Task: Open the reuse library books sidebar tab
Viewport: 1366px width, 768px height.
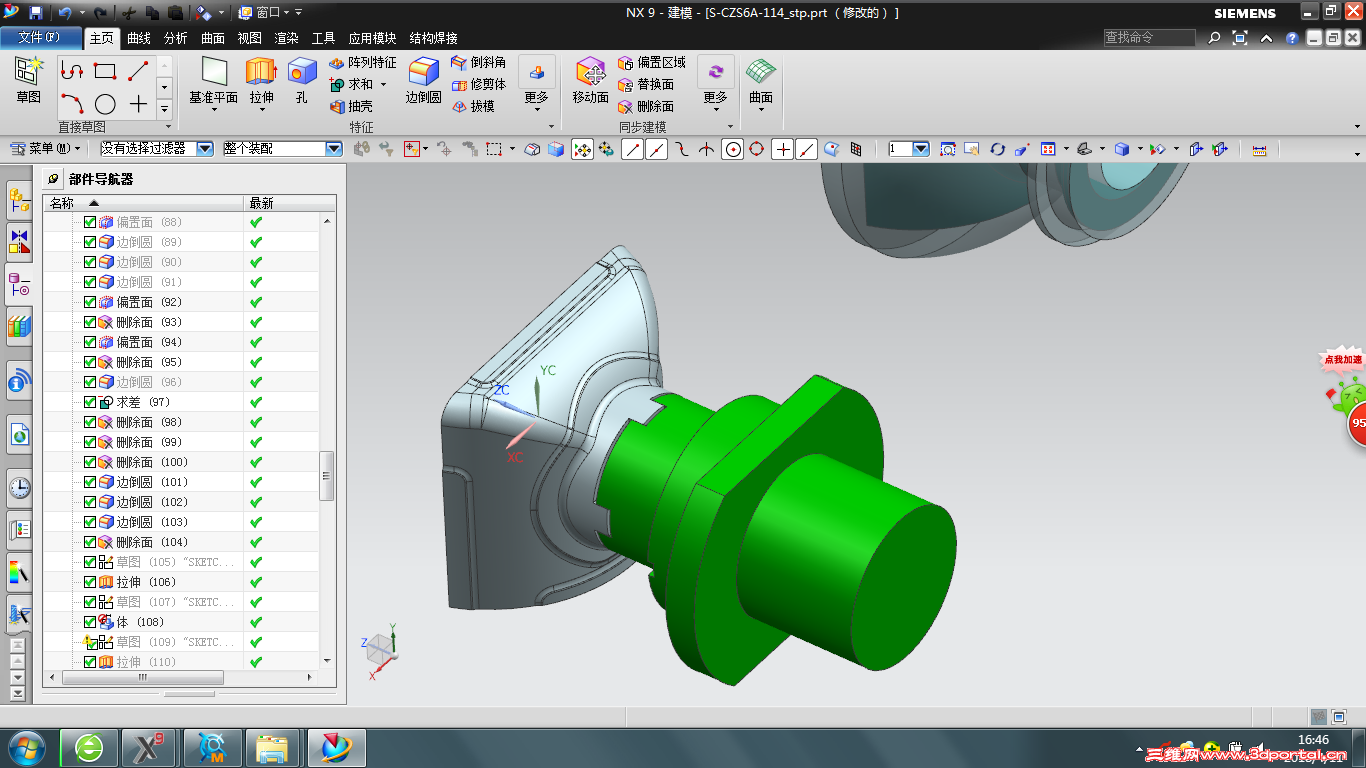Action: [x=19, y=325]
